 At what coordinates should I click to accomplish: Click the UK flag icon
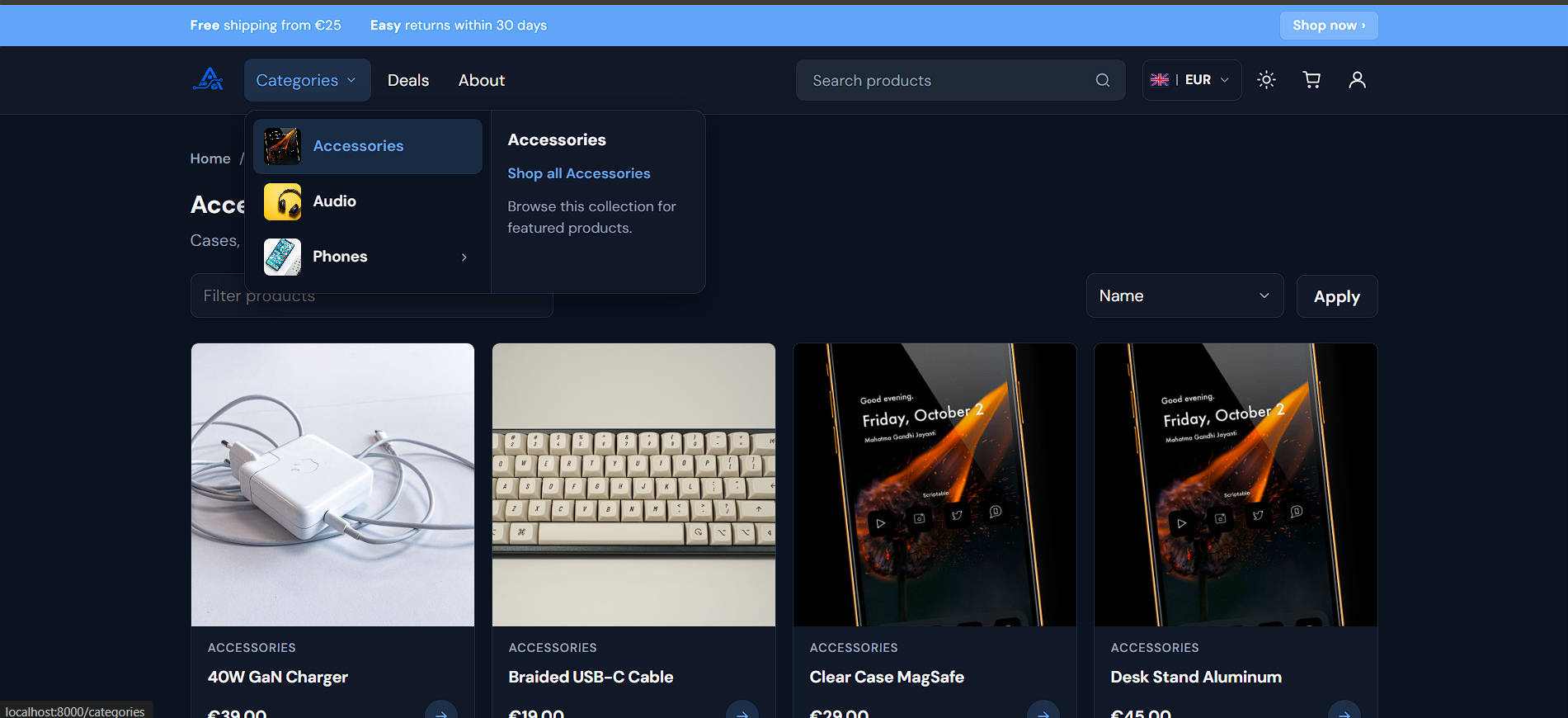(1160, 80)
